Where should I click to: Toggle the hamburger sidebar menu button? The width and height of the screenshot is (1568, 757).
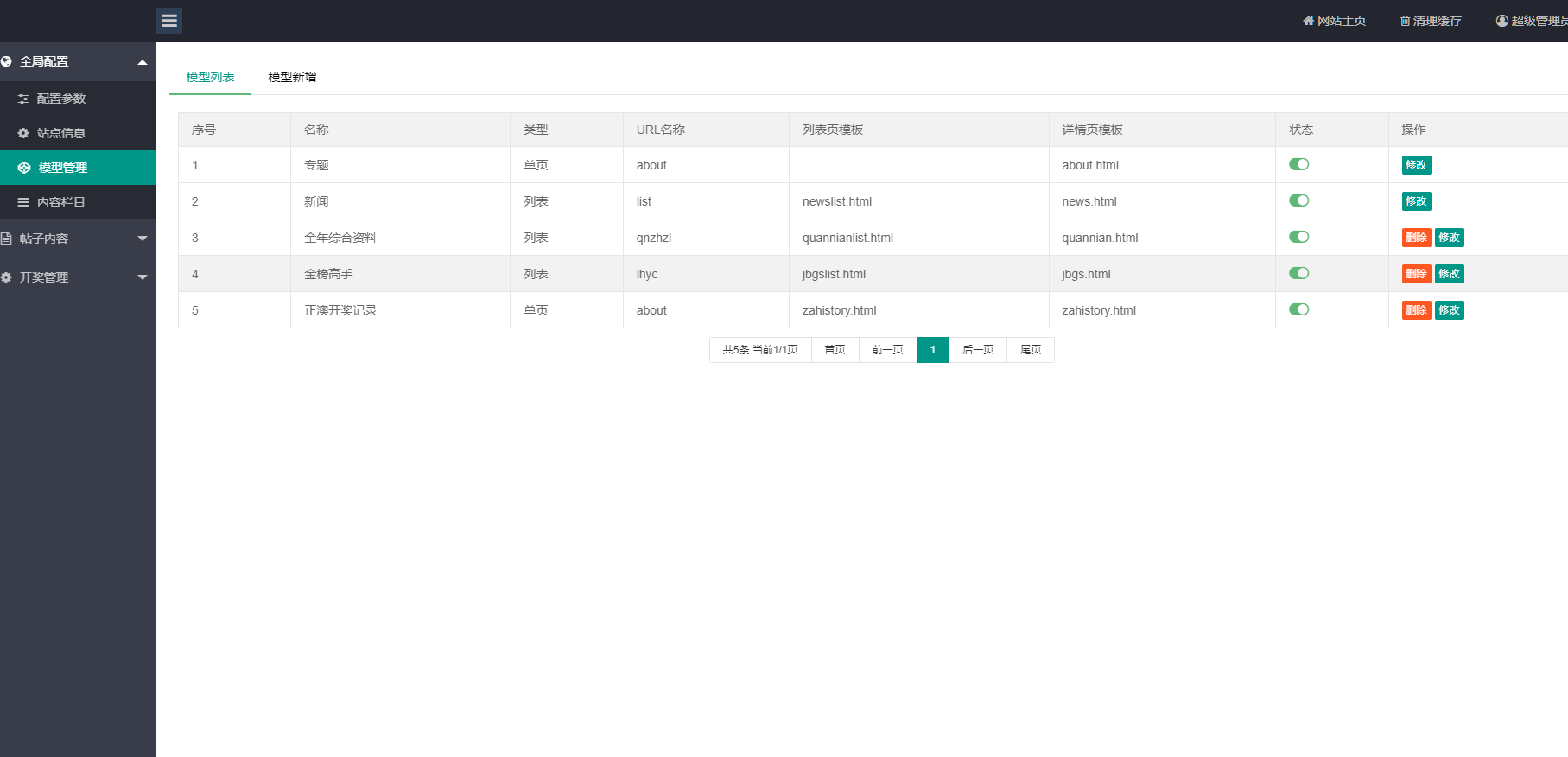point(169,21)
